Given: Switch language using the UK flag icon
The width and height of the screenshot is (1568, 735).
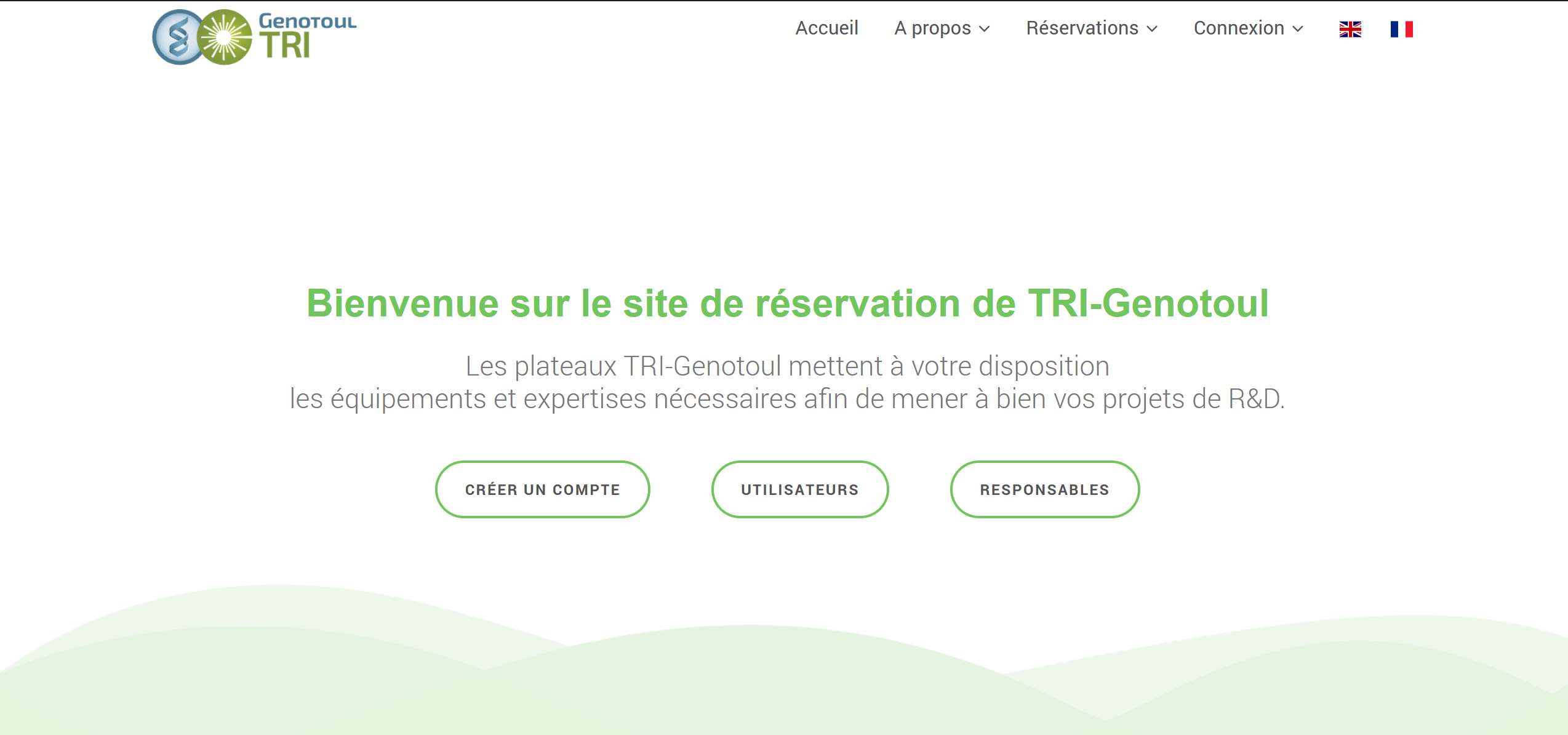Looking at the screenshot, I should pos(1350,29).
